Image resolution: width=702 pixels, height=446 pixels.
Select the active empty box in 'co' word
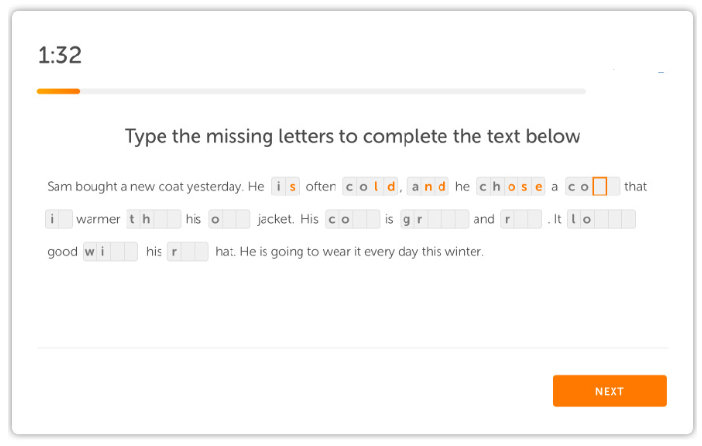click(600, 186)
